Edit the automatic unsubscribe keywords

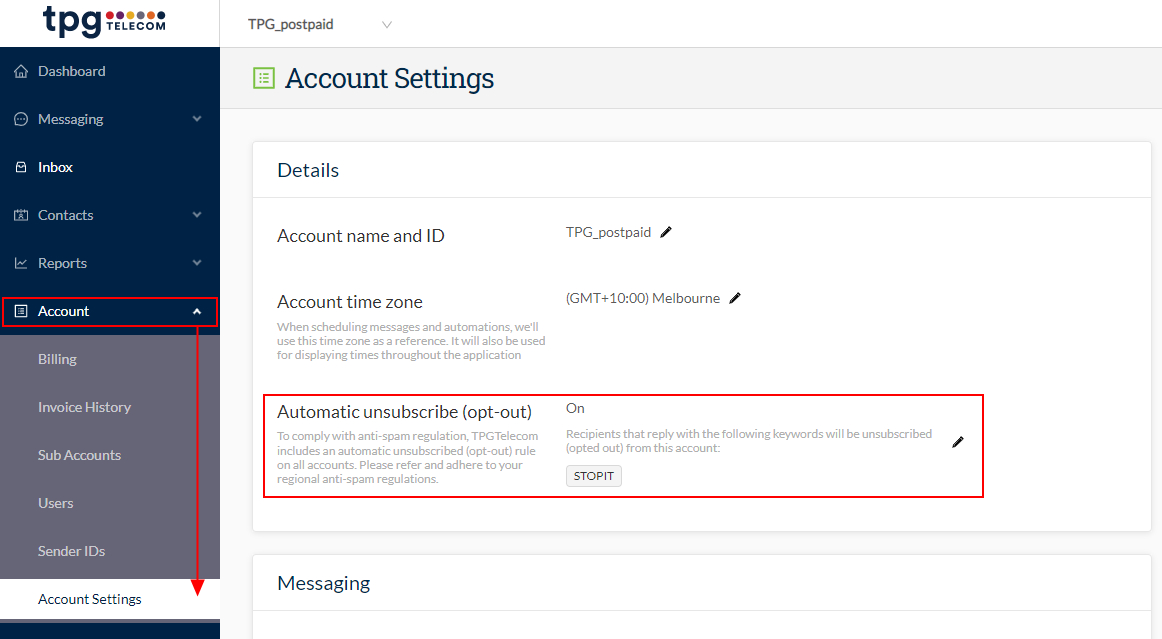pyautogui.click(x=958, y=441)
